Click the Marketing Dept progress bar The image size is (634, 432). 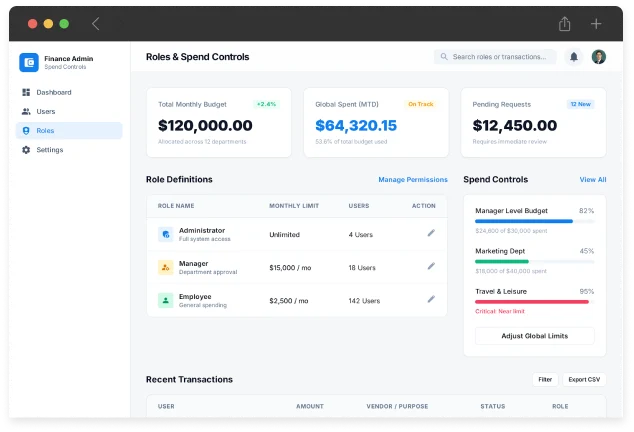(535, 262)
